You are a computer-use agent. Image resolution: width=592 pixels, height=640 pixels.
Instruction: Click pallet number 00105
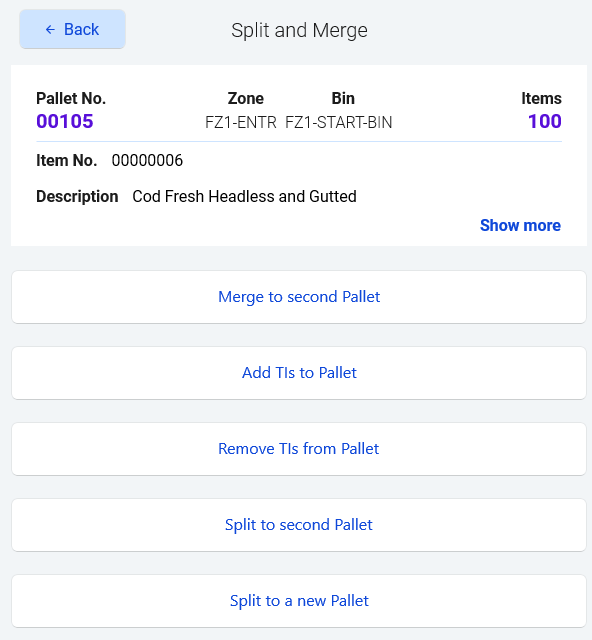65,121
